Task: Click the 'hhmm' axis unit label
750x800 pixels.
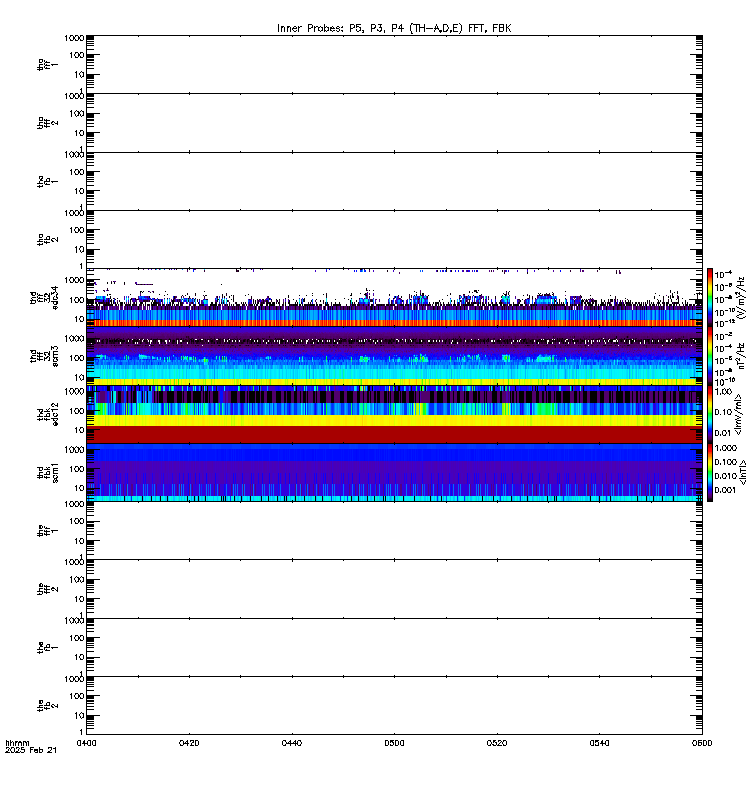Action: tap(17, 743)
